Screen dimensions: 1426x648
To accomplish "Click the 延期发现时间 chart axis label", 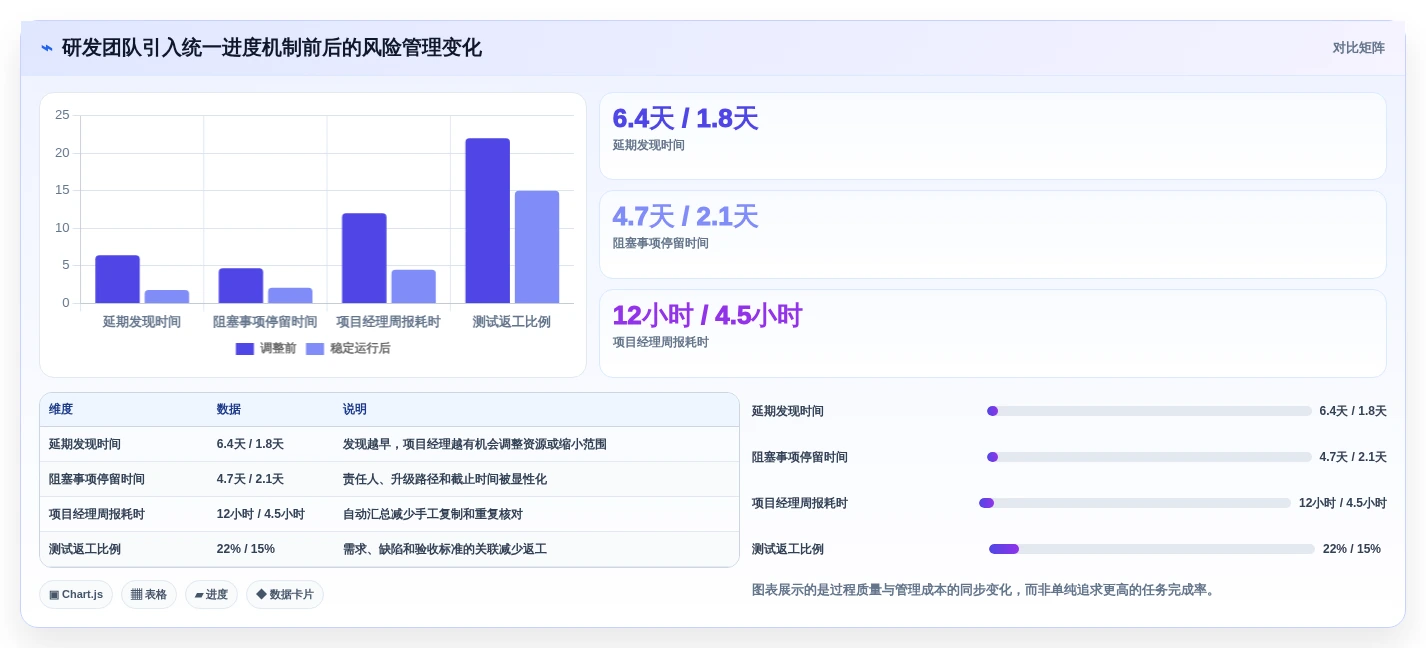I will [x=142, y=322].
